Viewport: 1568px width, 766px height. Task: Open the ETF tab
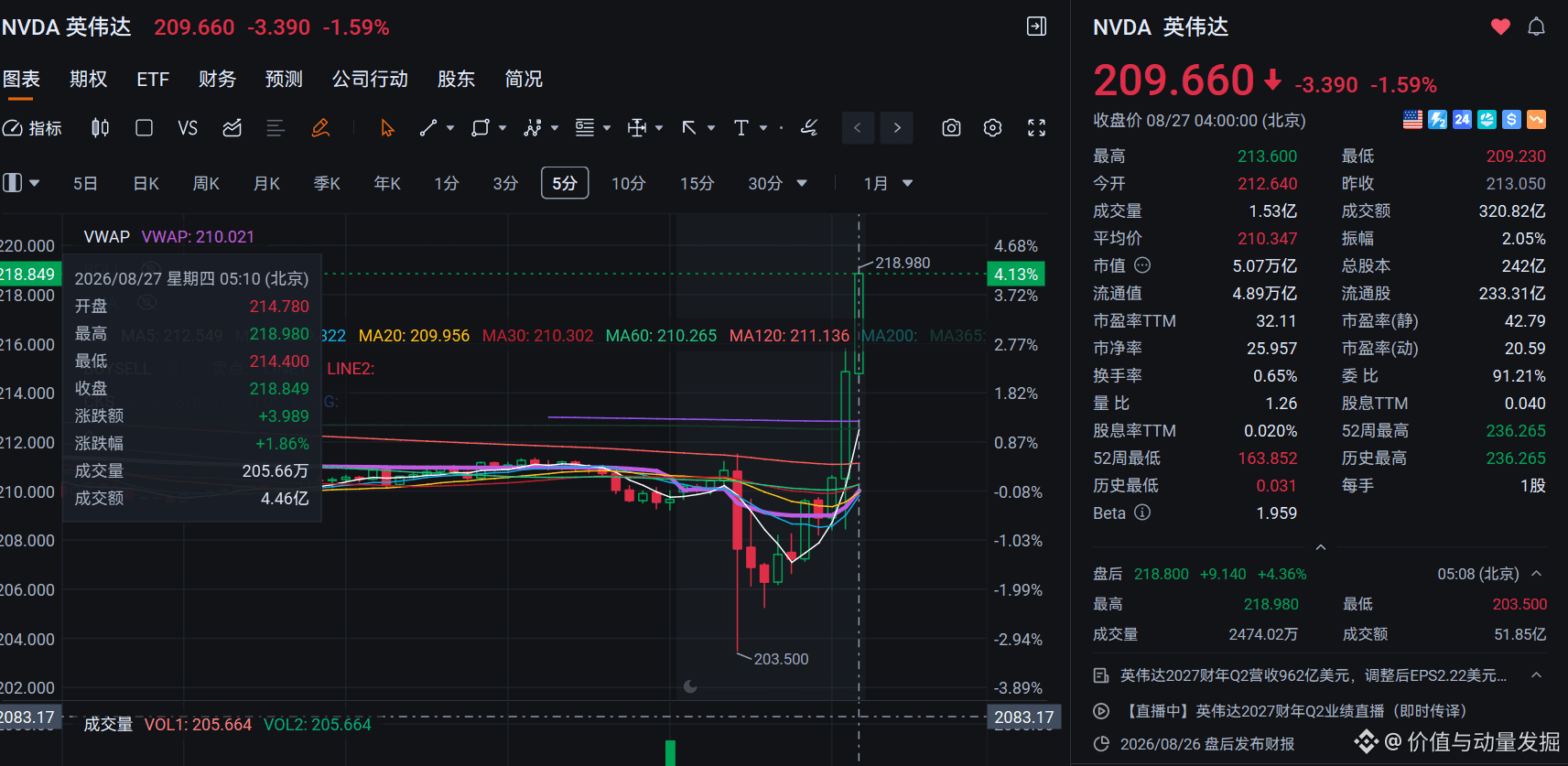153,80
